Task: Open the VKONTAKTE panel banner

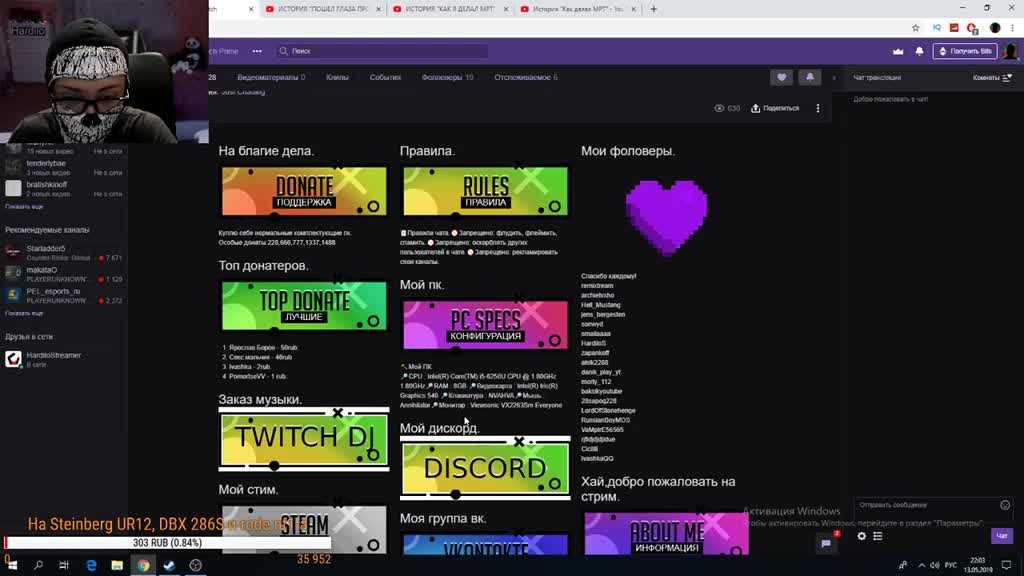Action: coord(485,545)
